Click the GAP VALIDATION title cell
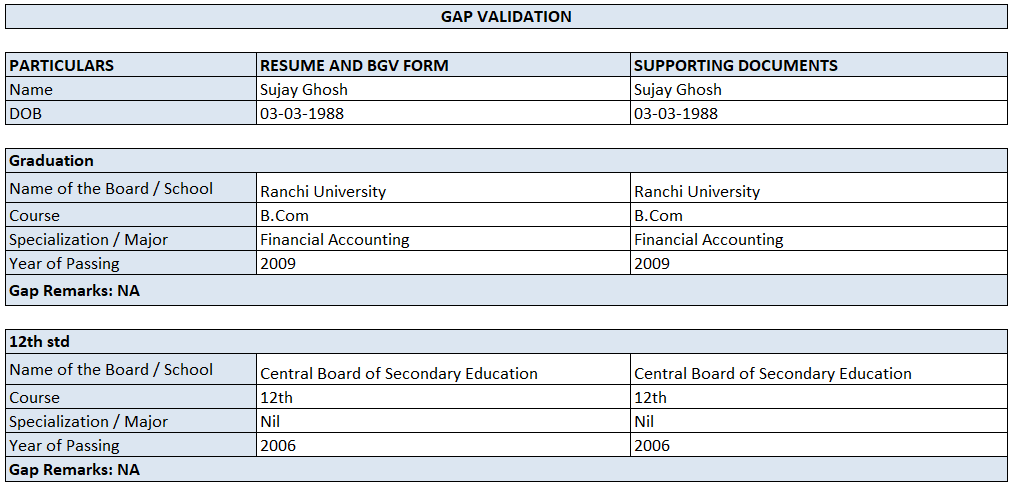 [x=506, y=17]
